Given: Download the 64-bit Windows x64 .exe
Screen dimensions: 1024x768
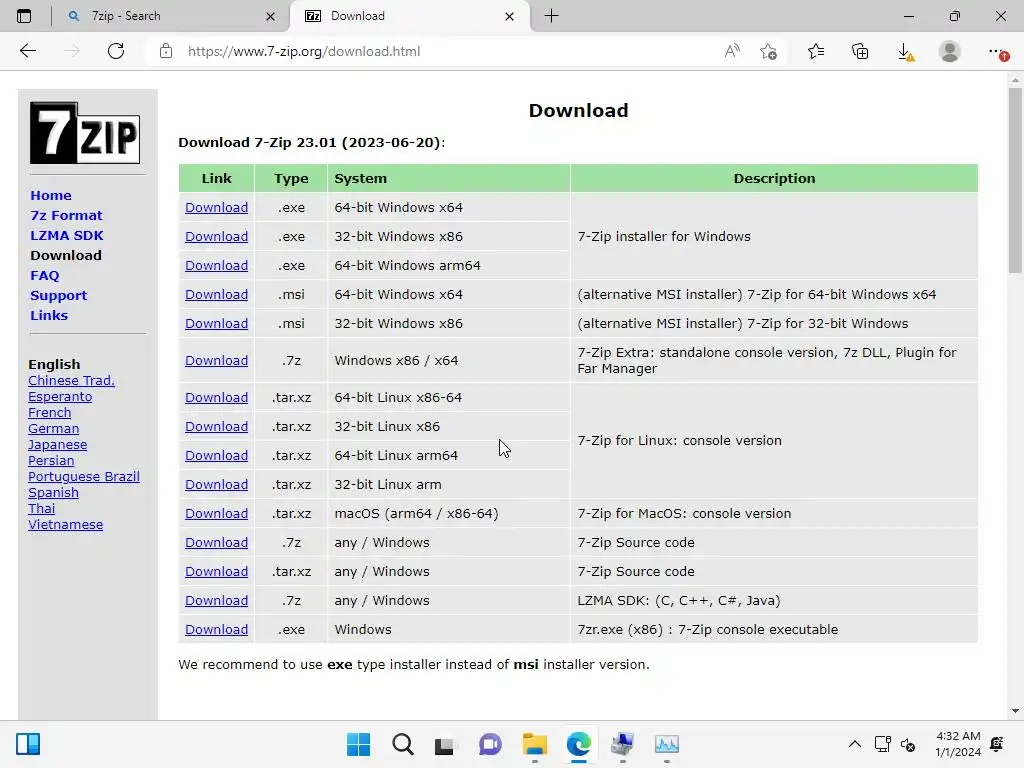Looking at the screenshot, I should tap(216, 208).
